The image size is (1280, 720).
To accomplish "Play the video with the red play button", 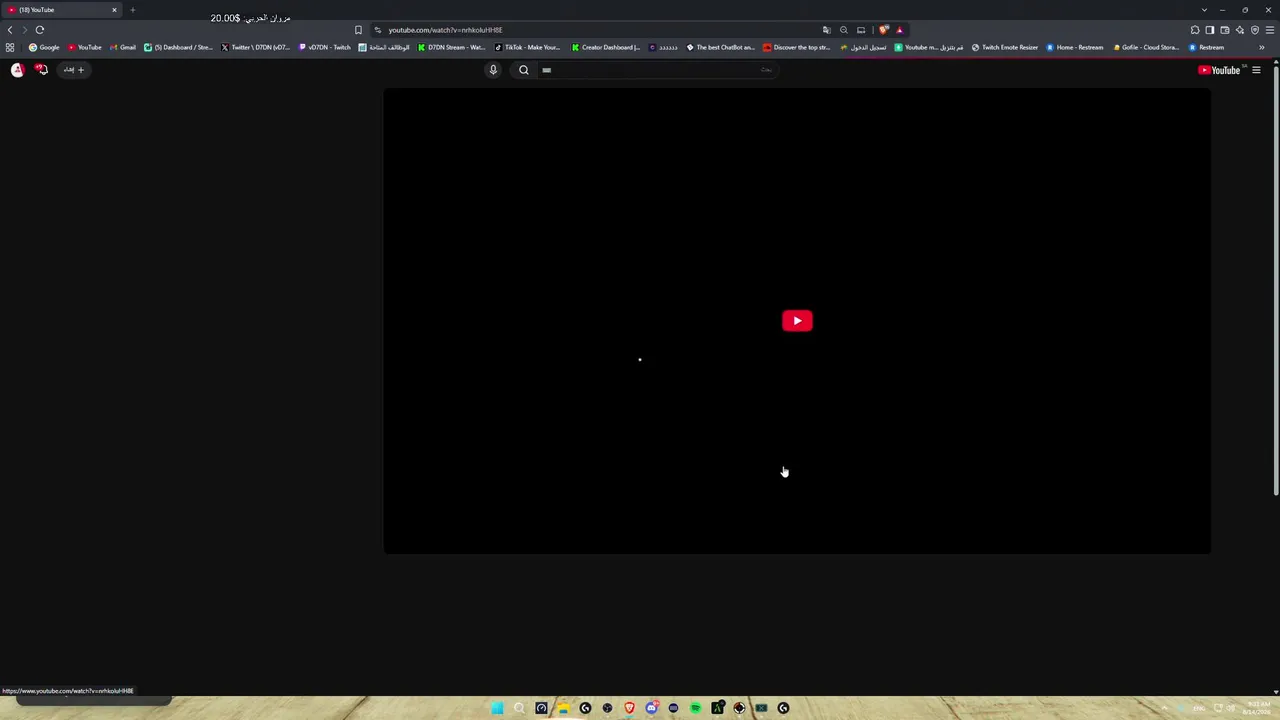I will point(797,321).
